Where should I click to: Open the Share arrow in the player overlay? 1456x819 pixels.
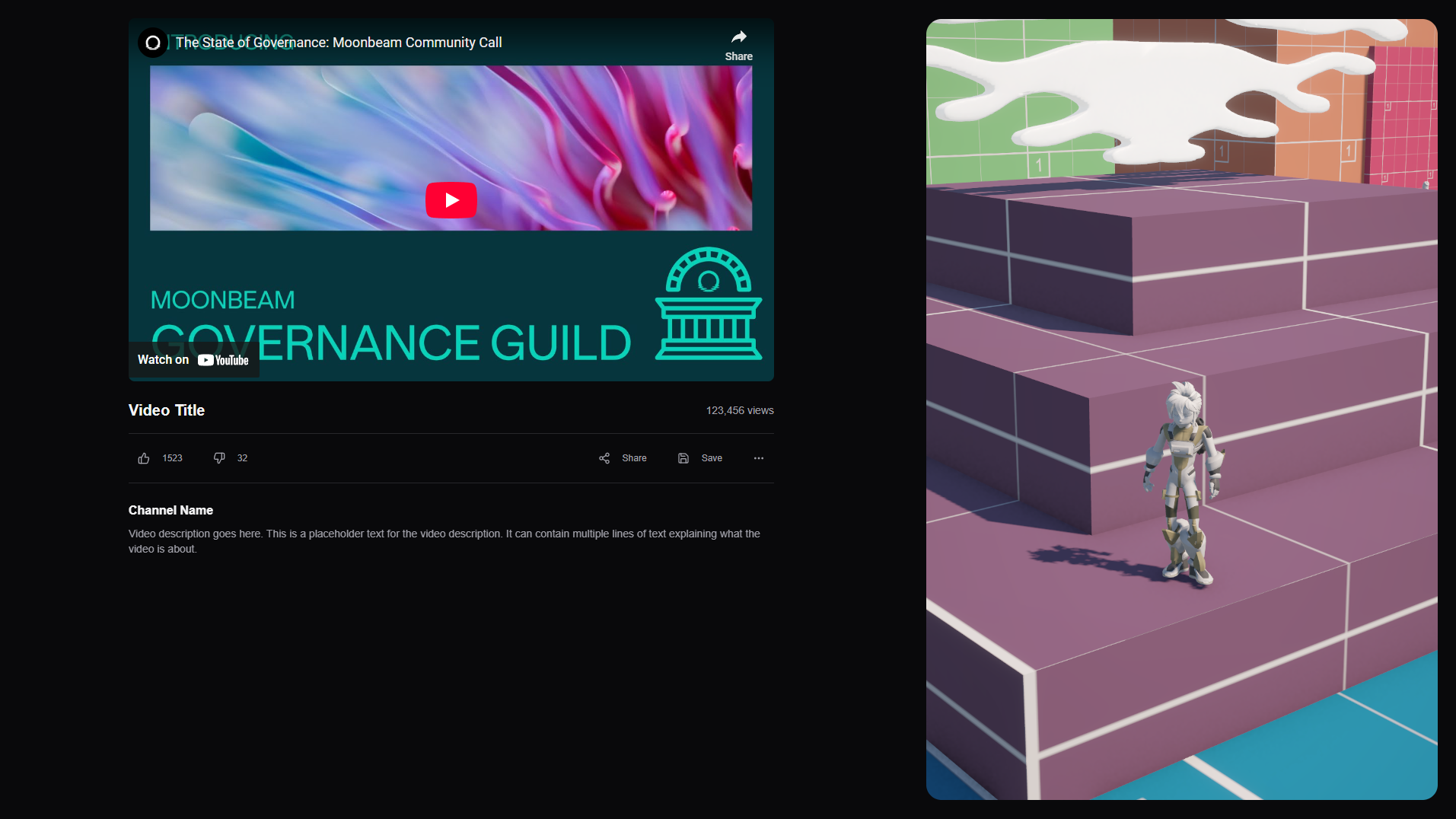click(x=739, y=37)
